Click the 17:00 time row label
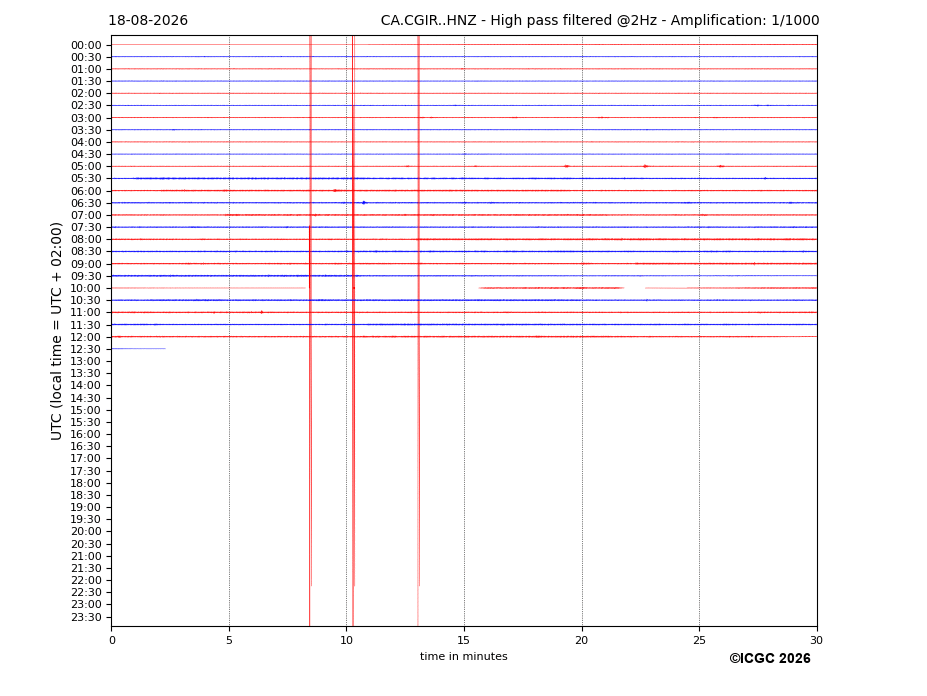The height and width of the screenshot is (696, 927). pyautogui.click(x=86, y=459)
